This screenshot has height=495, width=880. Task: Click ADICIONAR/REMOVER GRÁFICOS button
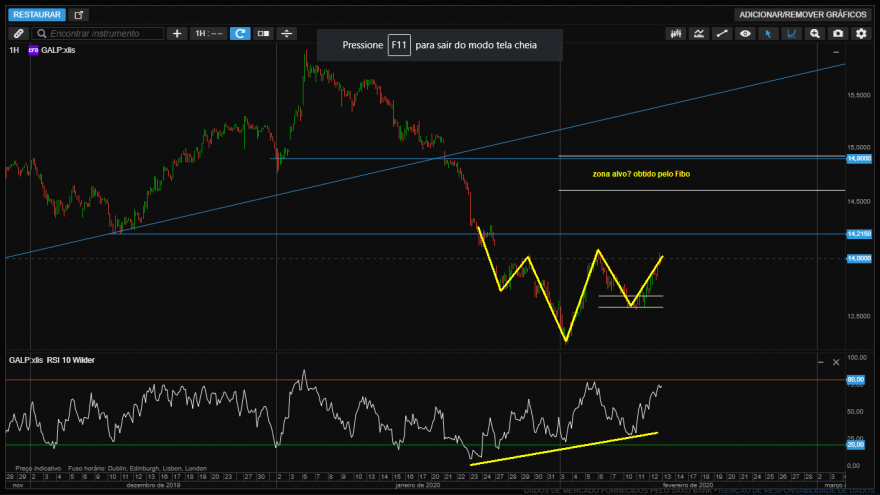(x=803, y=15)
